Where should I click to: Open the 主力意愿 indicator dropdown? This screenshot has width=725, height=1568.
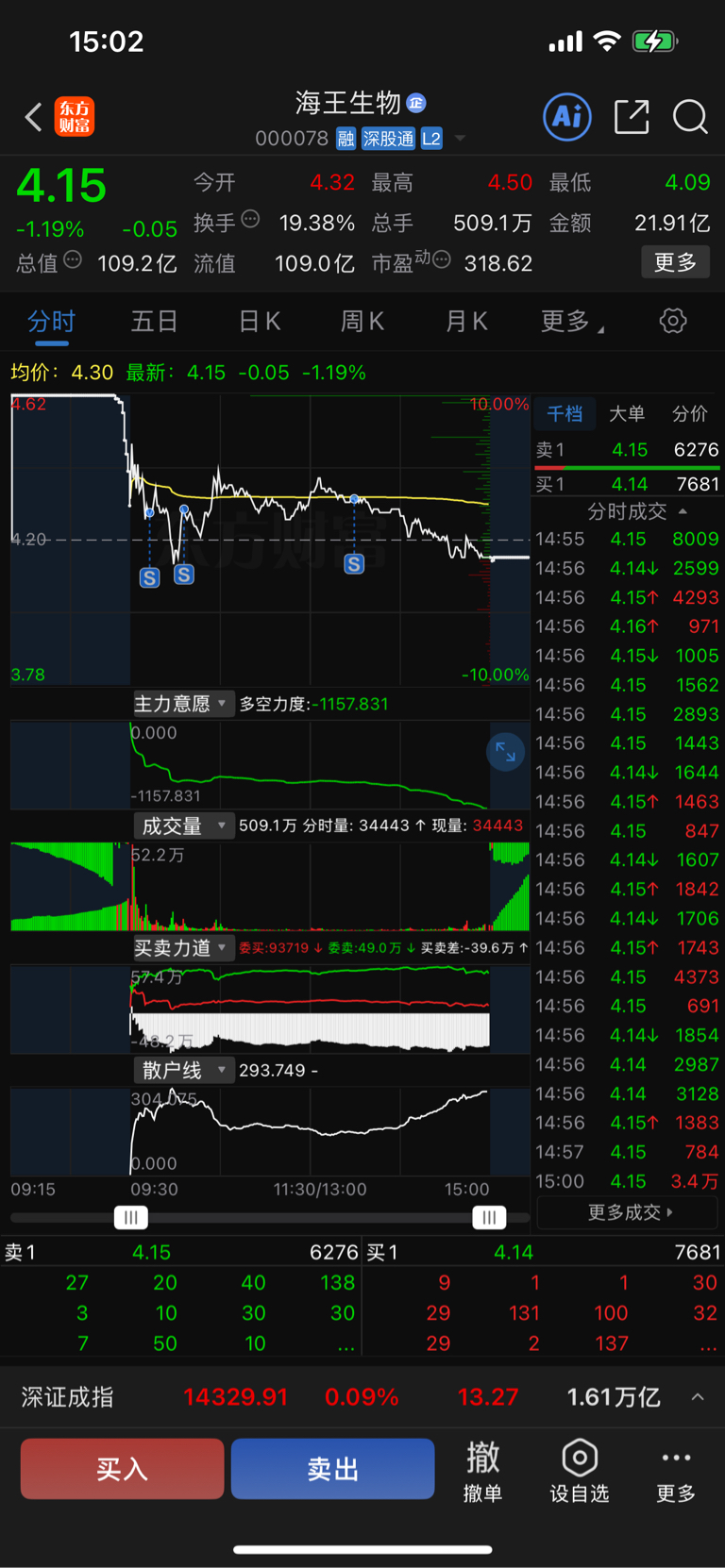point(182,704)
